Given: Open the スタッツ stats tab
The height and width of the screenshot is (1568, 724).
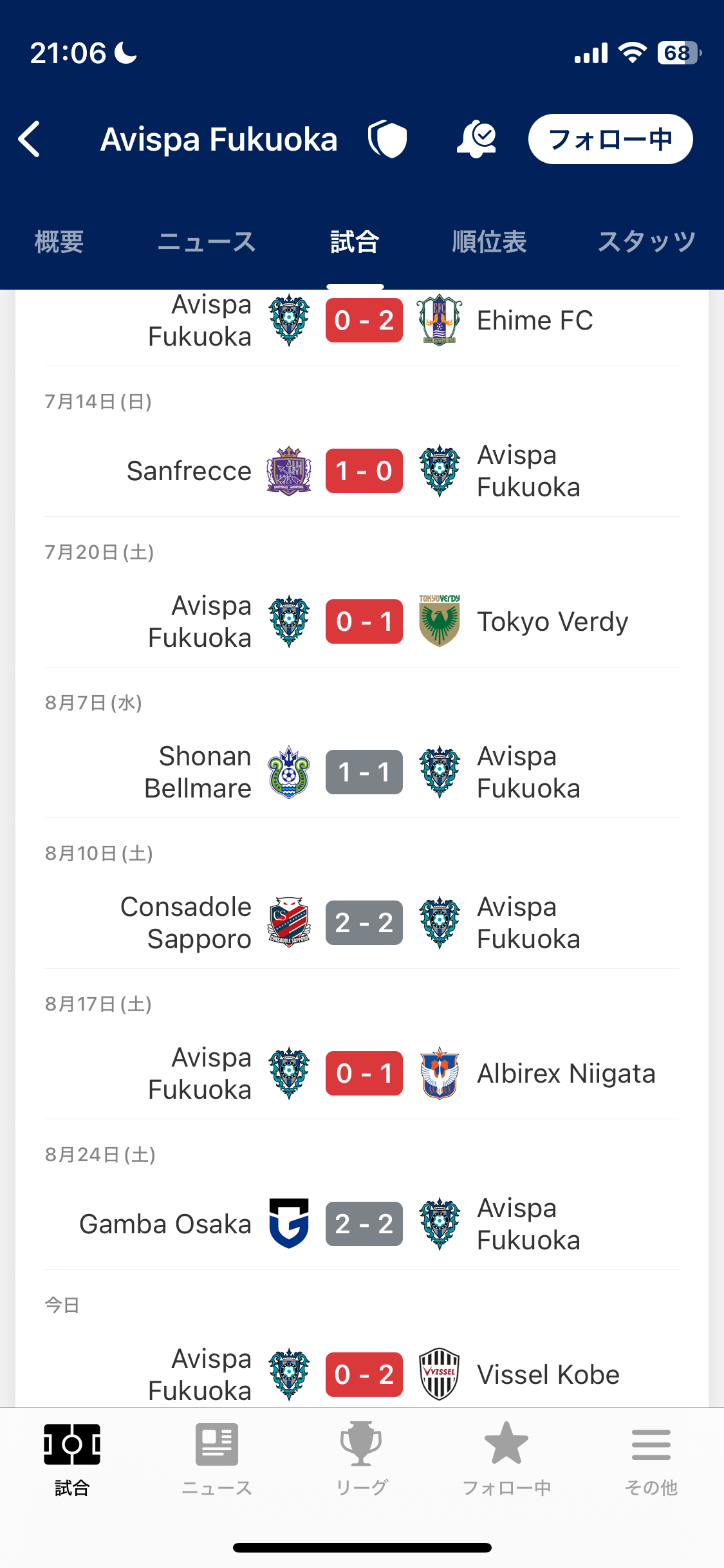Looking at the screenshot, I should (x=646, y=243).
